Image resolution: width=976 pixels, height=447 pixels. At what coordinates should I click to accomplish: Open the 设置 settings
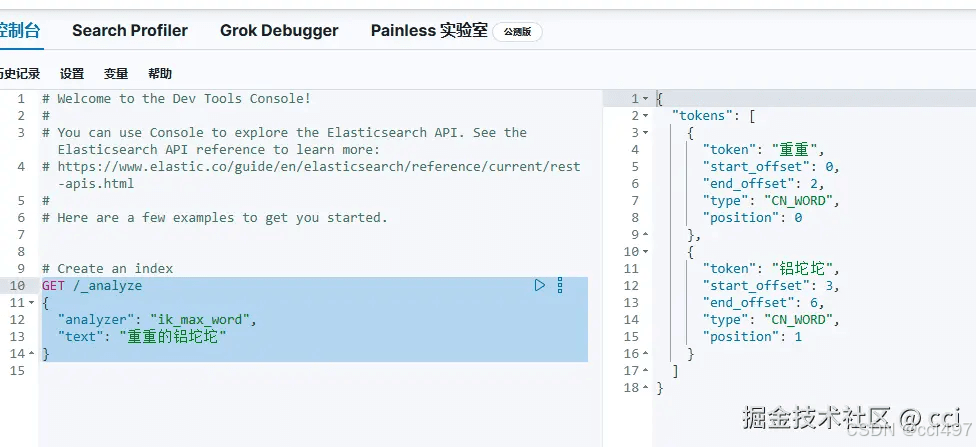coord(72,74)
